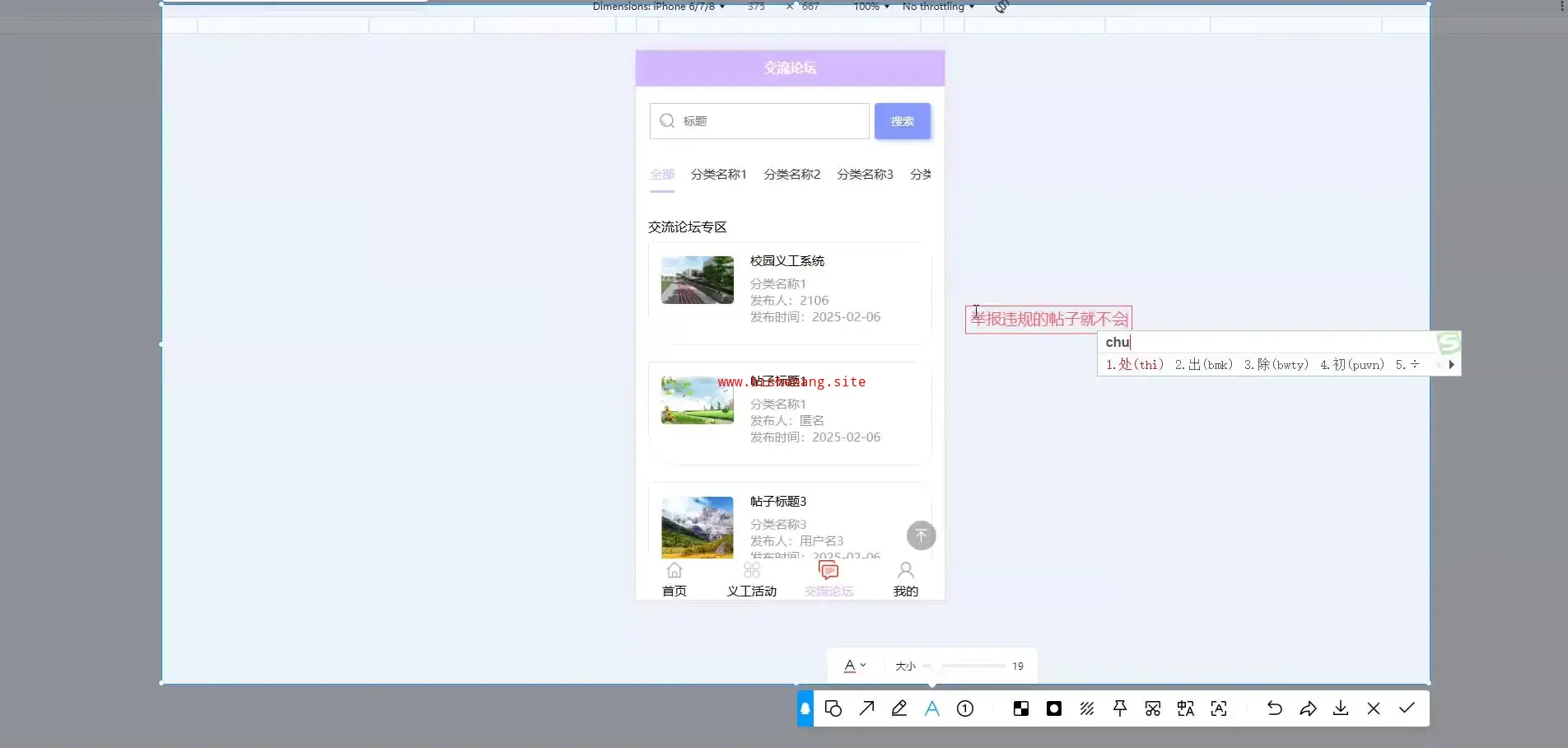
Task: Download the screenshot to file
Action: 1341,708
